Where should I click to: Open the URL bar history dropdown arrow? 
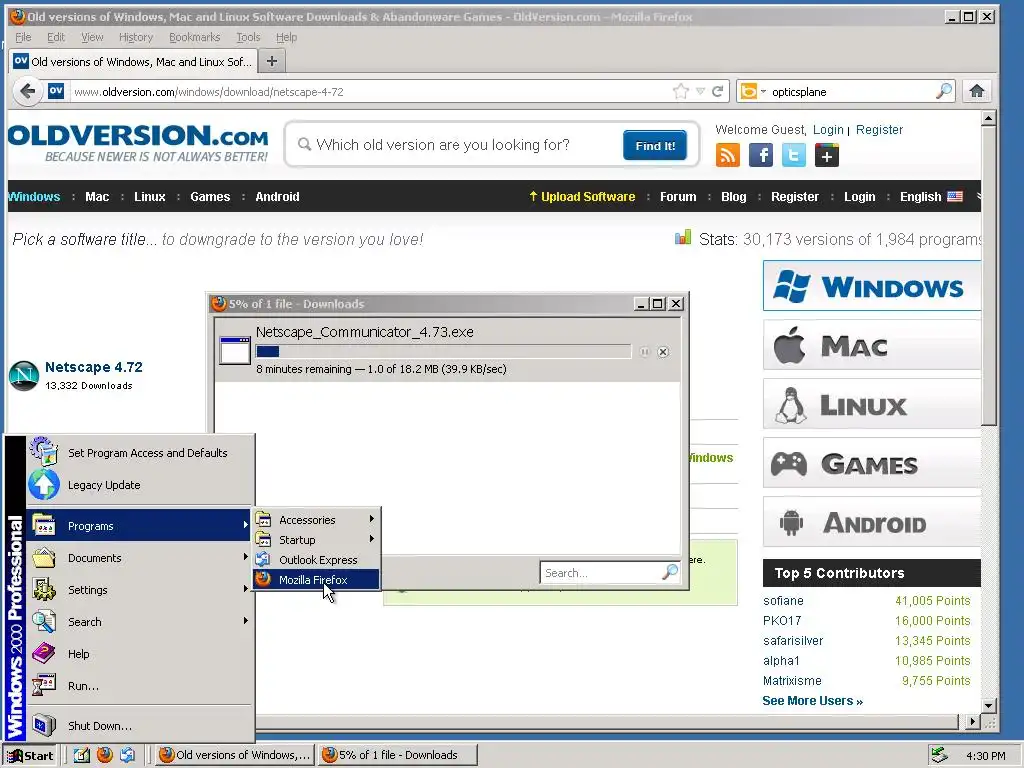pos(700,91)
